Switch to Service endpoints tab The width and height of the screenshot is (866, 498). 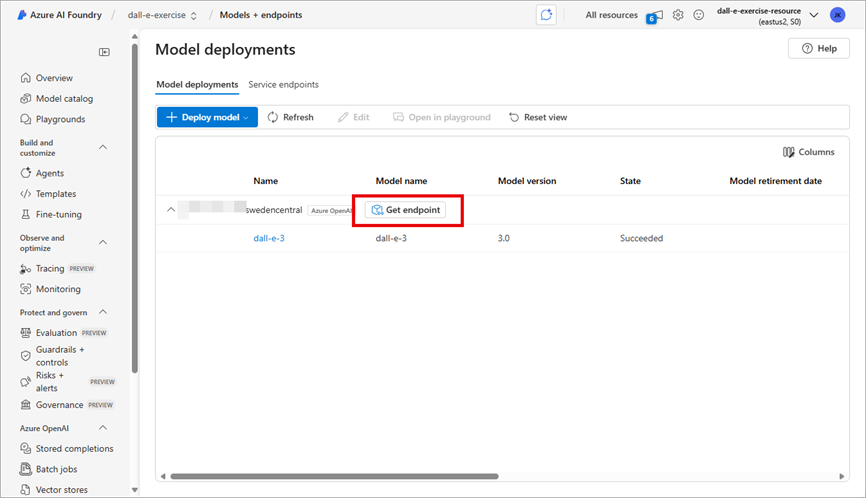pyautogui.click(x=283, y=84)
